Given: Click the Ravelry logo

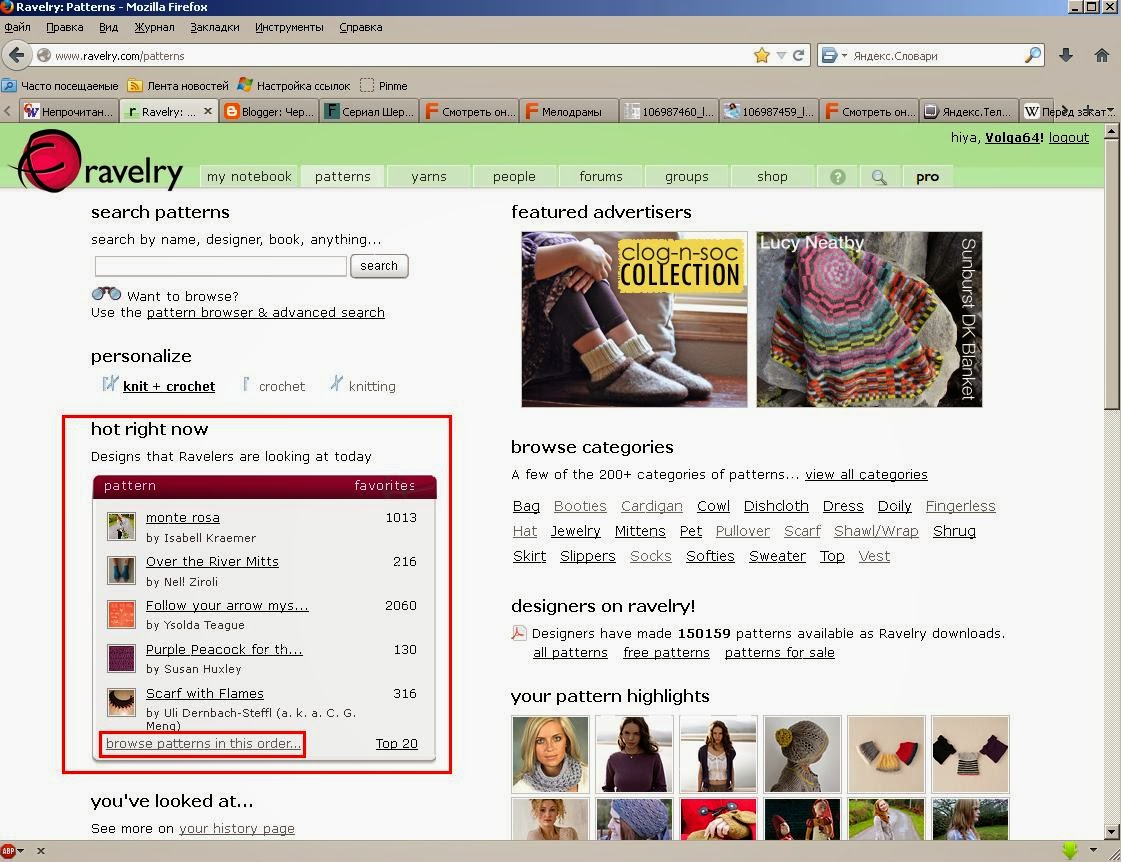Looking at the screenshot, I should 97,161.
